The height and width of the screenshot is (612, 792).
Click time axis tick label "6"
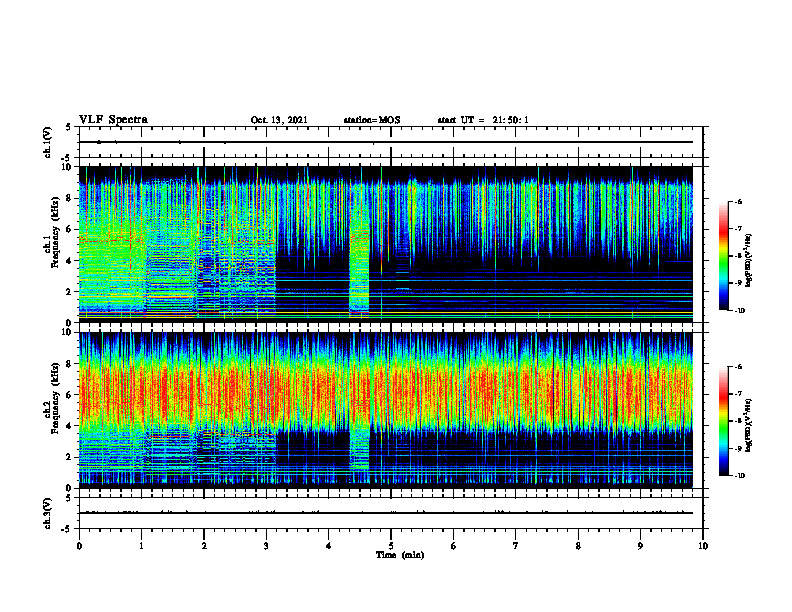(454, 546)
